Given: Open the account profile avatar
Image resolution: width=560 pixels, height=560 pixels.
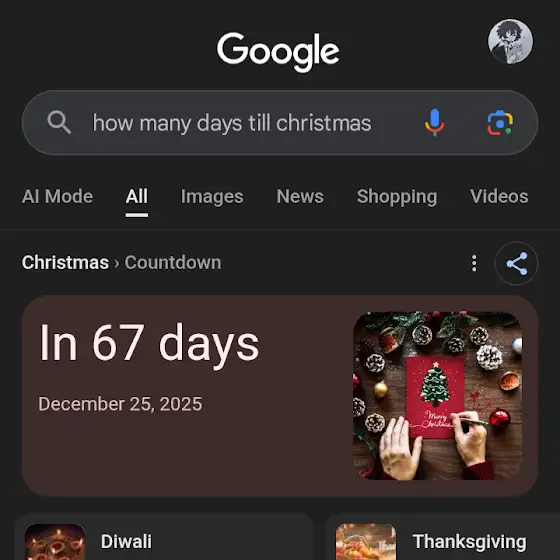Looking at the screenshot, I should pos(510,41).
